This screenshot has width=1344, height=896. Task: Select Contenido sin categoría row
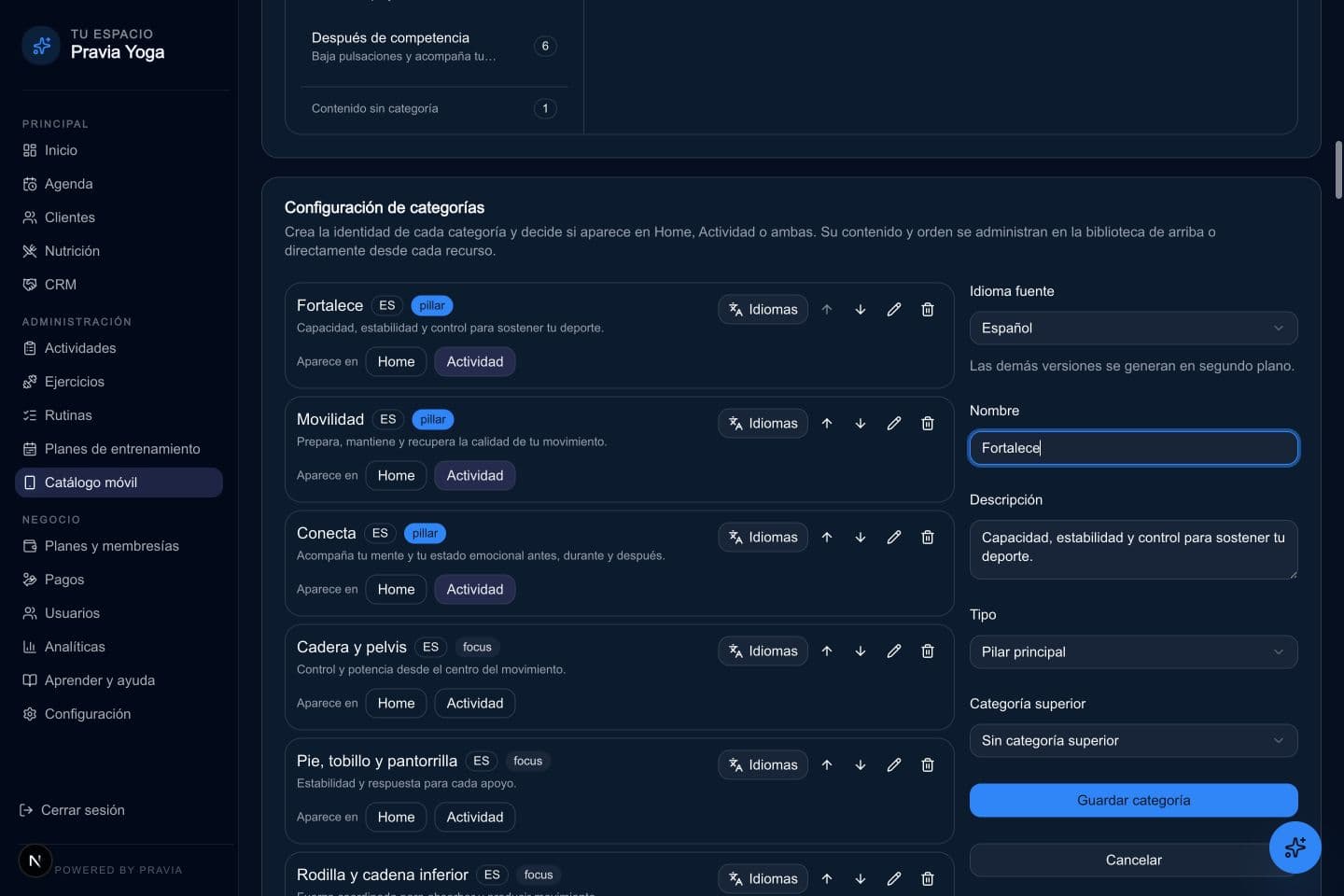(x=434, y=108)
